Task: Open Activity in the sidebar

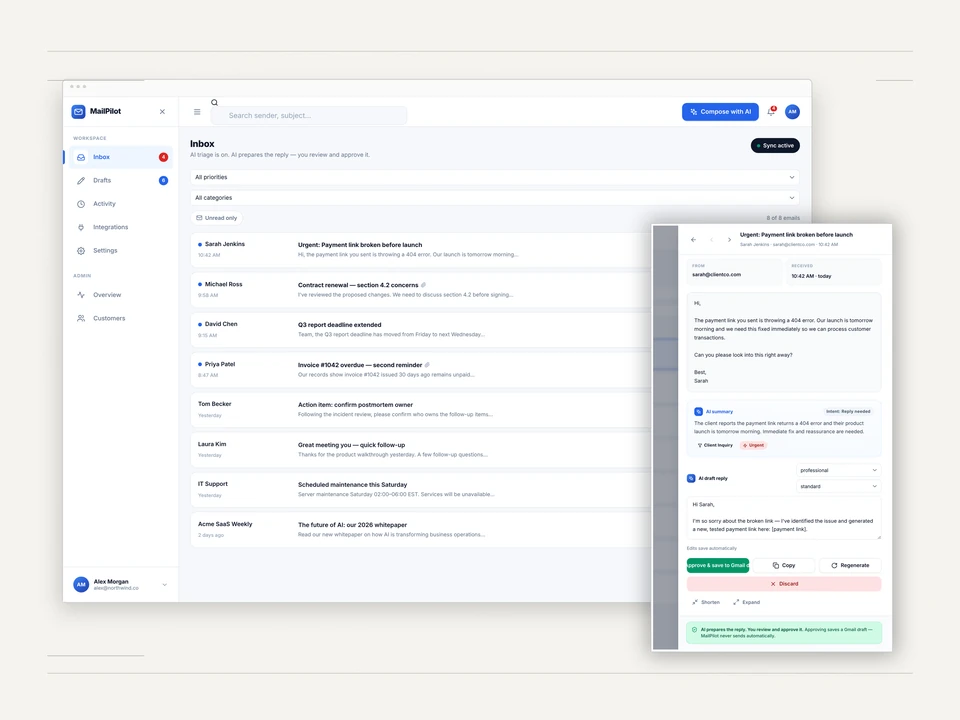Action: click(x=119, y=204)
